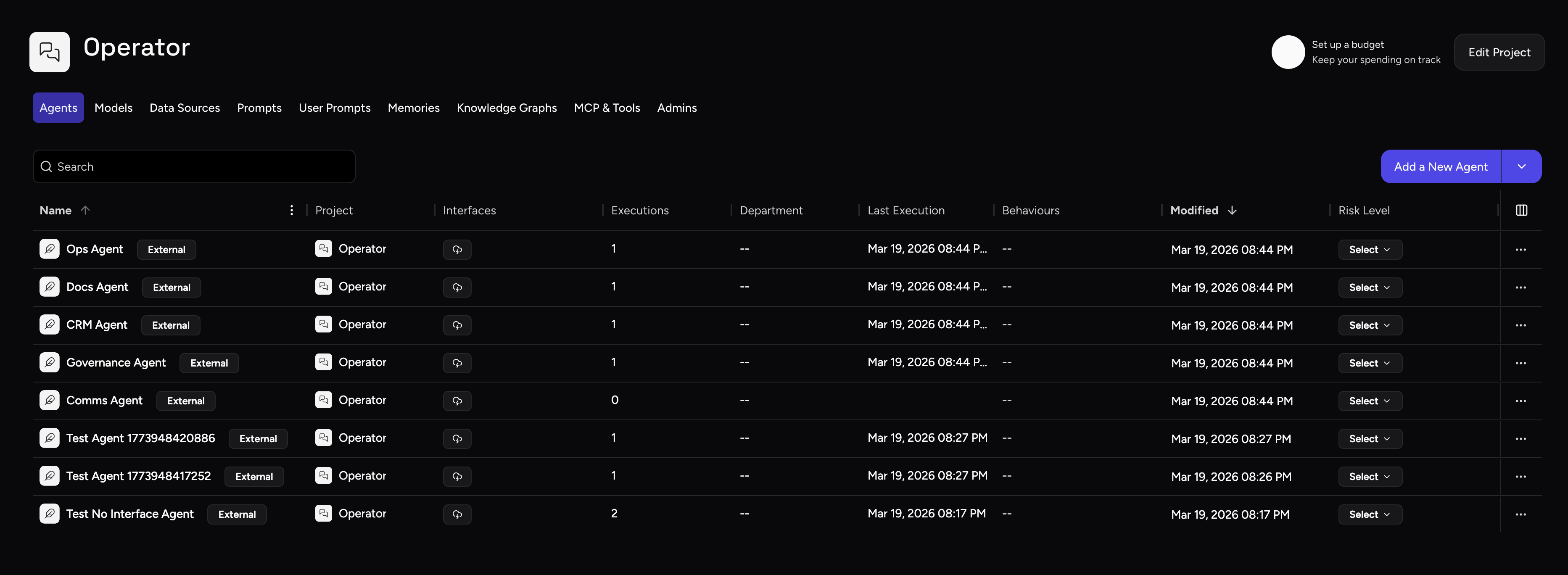This screenshot has width=1568, height=575.
Task: Click Add a New Agent button
Action: 1440,167
